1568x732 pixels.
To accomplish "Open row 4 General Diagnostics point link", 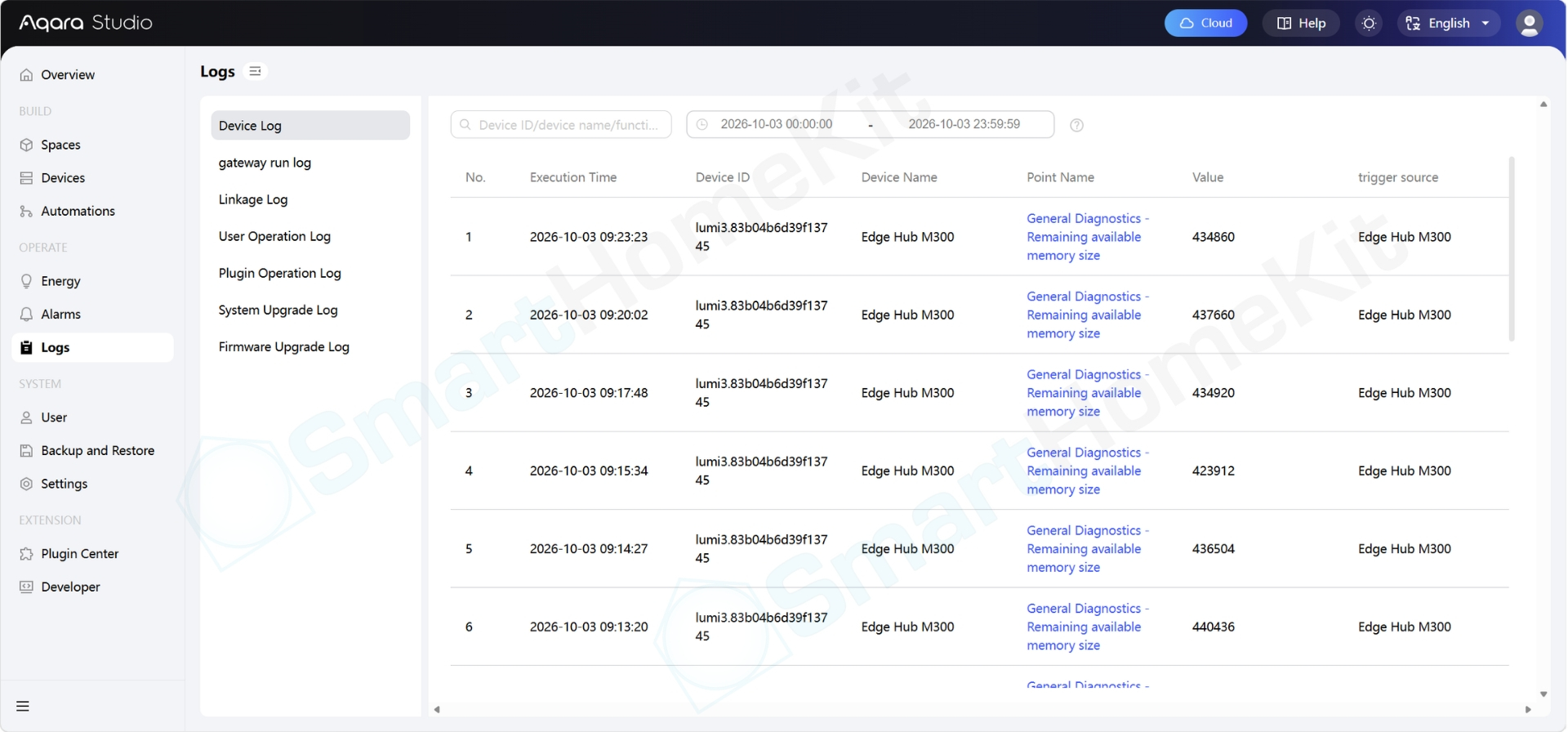I will tap(1088, 471).
